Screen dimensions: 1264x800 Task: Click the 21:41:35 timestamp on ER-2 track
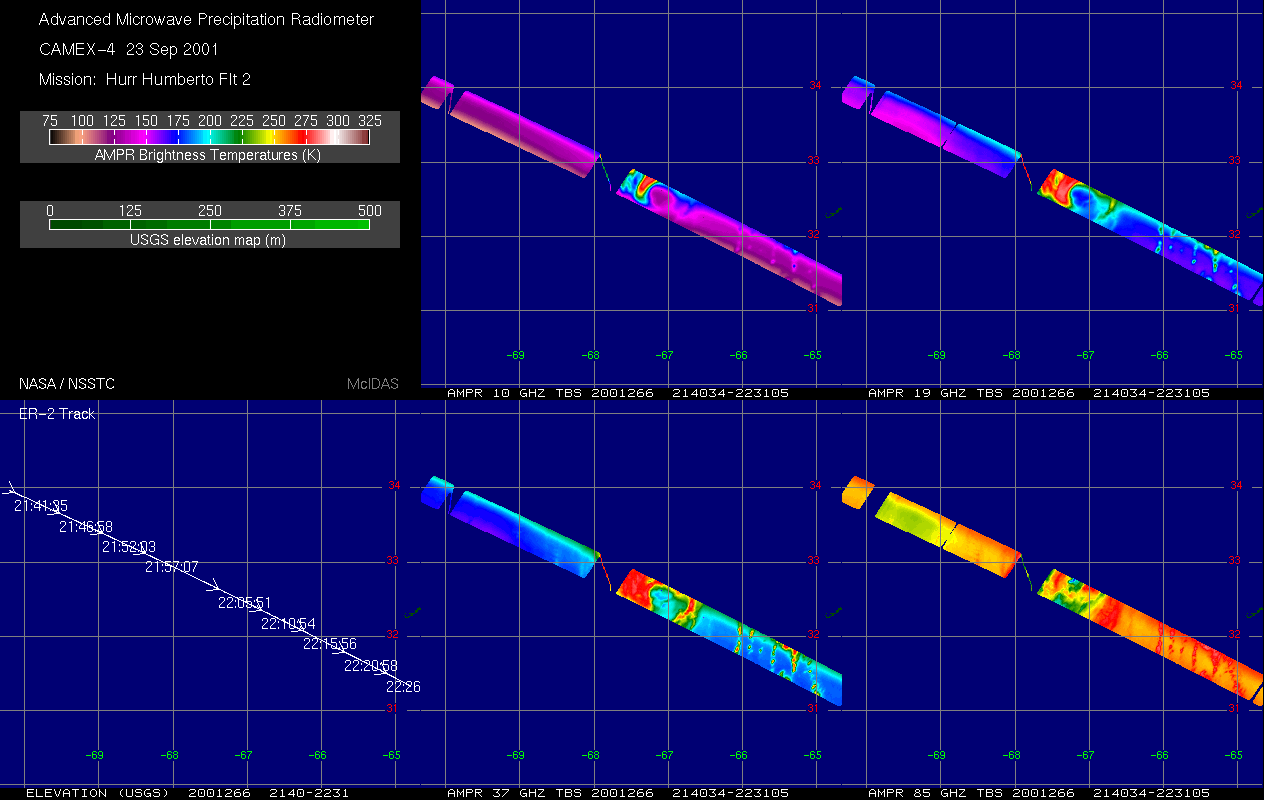point(41,506)
